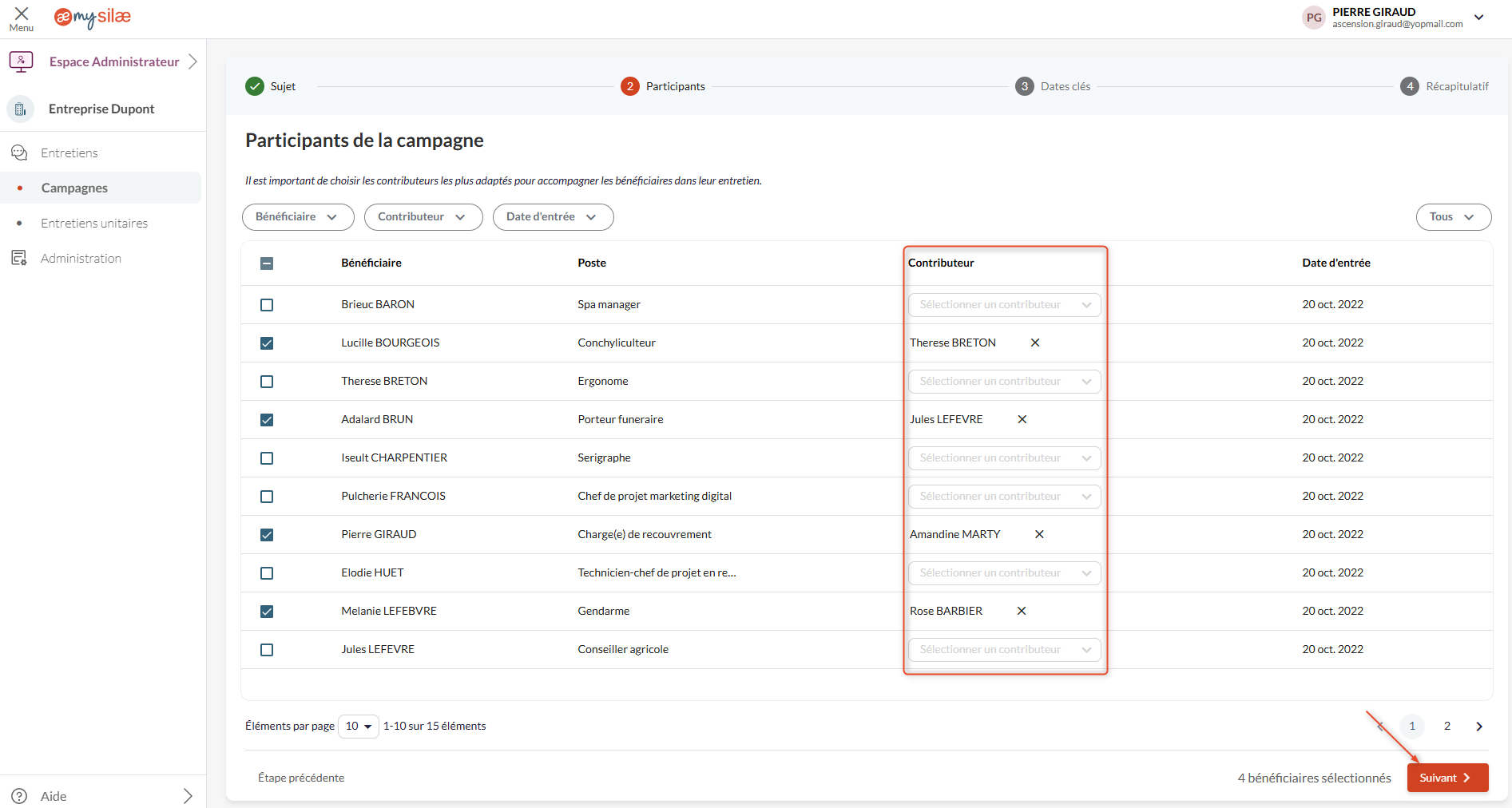Click the completed Sujet step checkmark

(255, 86)
